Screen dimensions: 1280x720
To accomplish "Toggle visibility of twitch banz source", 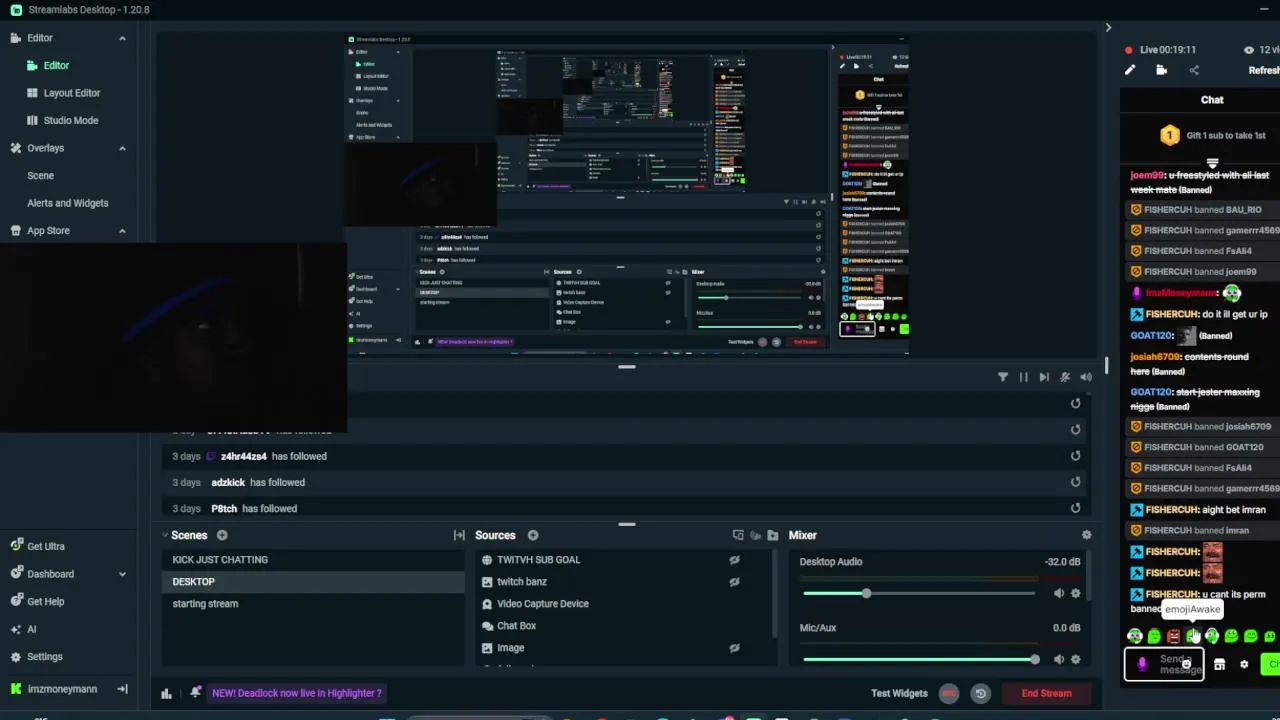I will click(734, 582).
